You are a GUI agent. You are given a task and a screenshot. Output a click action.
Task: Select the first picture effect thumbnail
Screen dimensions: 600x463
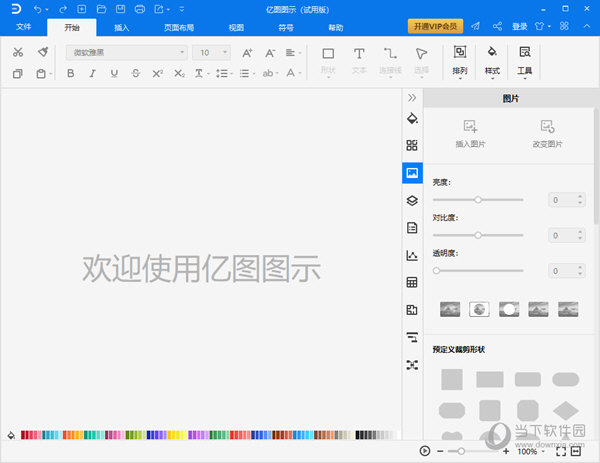coord(450,309)
